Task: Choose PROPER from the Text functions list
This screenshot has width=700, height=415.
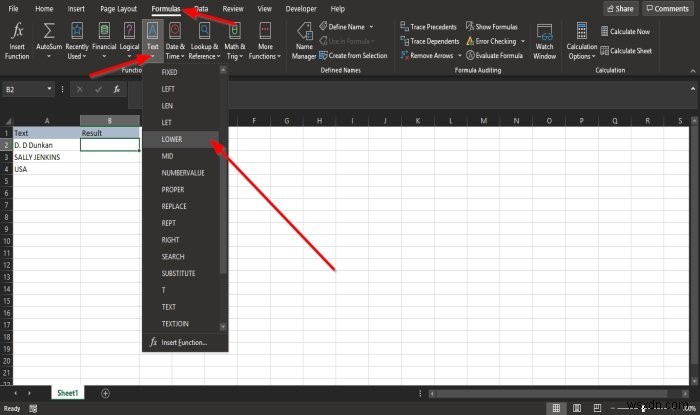Action: click(x=181, y=190)
